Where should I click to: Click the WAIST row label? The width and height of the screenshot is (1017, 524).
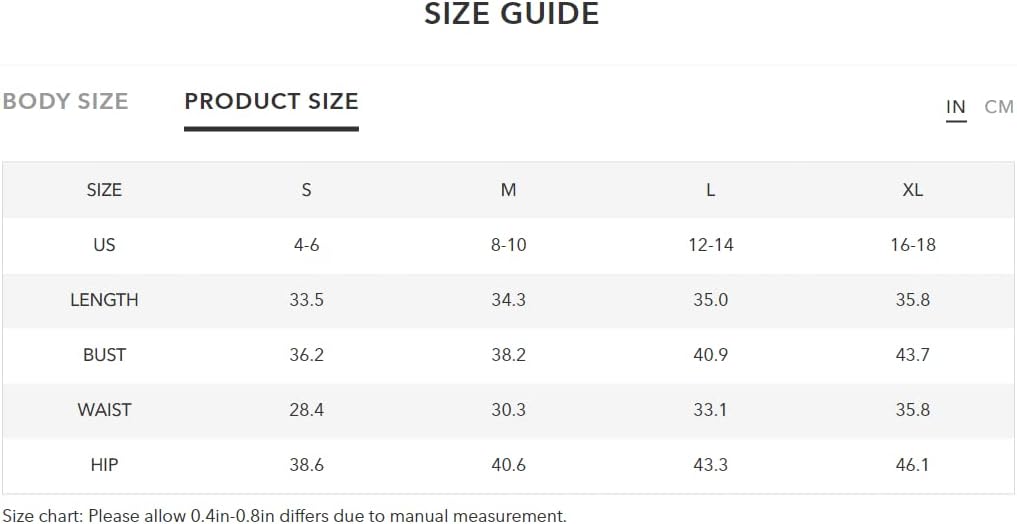pyautogui.click(x=104, y=410)
